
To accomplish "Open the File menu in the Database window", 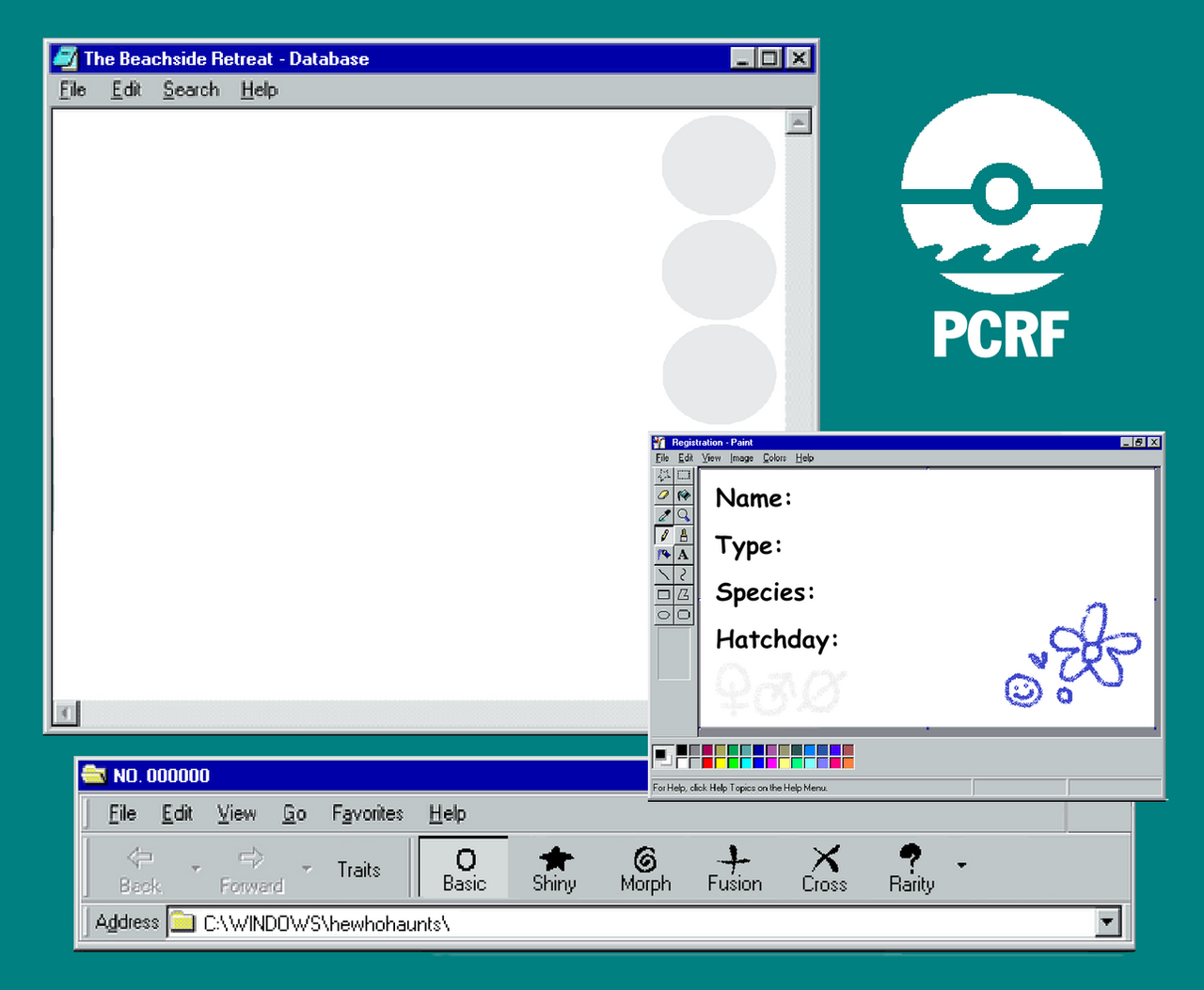I will pos(72,89).
